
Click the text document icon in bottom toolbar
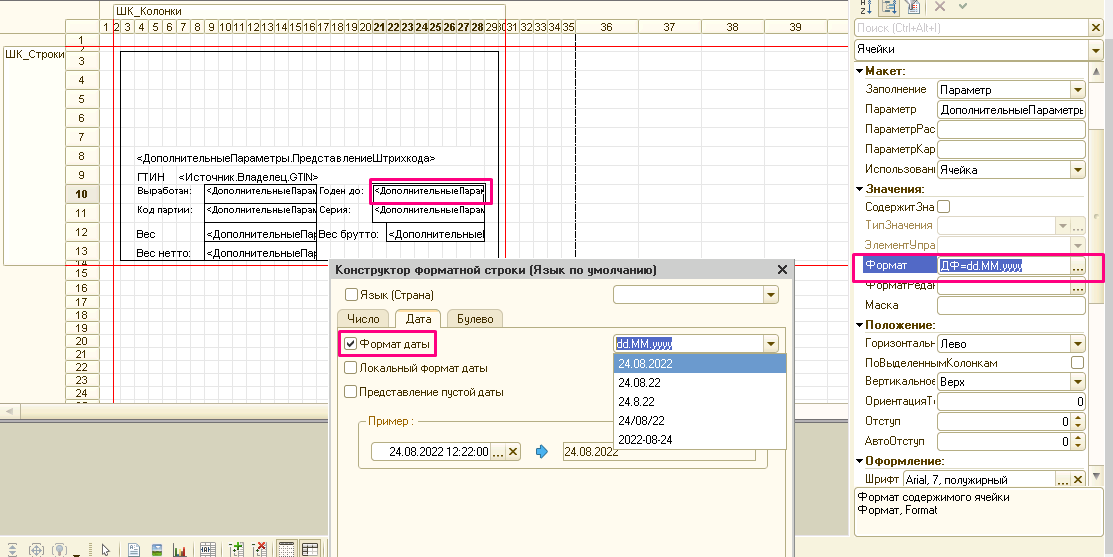(134, 549)
